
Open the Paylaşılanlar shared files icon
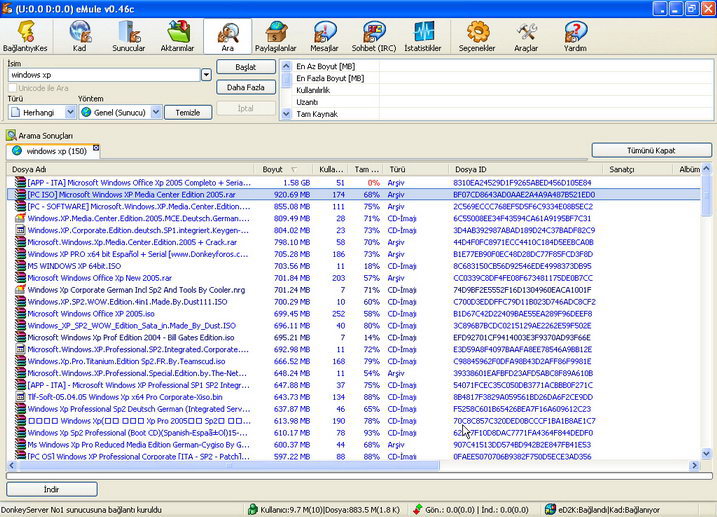(276, 32)
